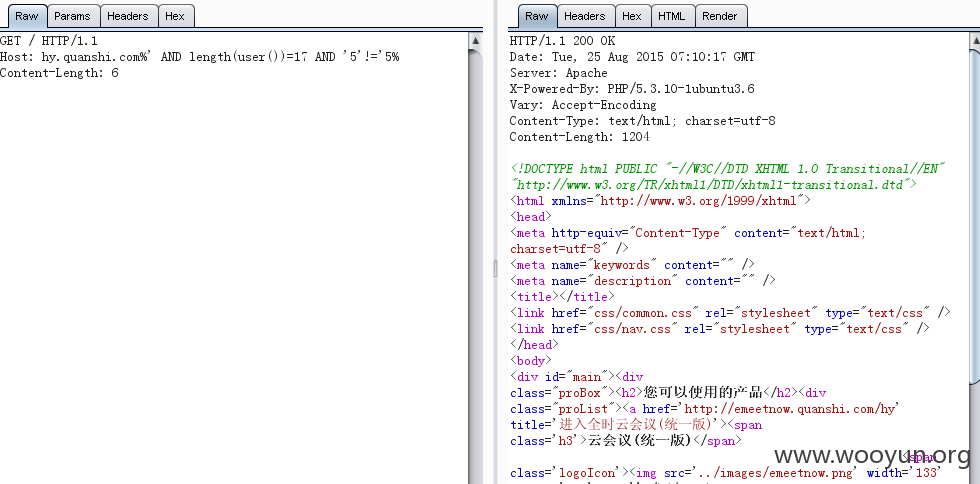The height and width of the screenshot is (484, 980).
Task: Click the request pane scroll-up arrow
Action: click(476, 41)
